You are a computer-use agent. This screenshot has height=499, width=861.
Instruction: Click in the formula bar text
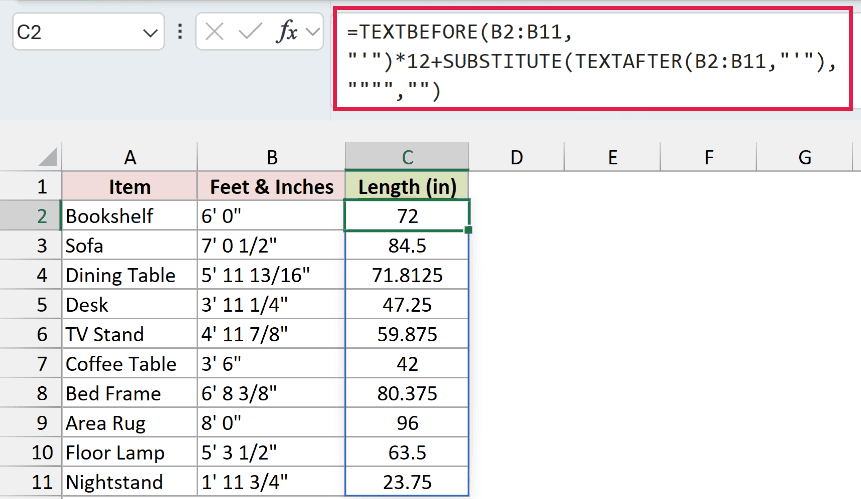(x=592, y=60)
